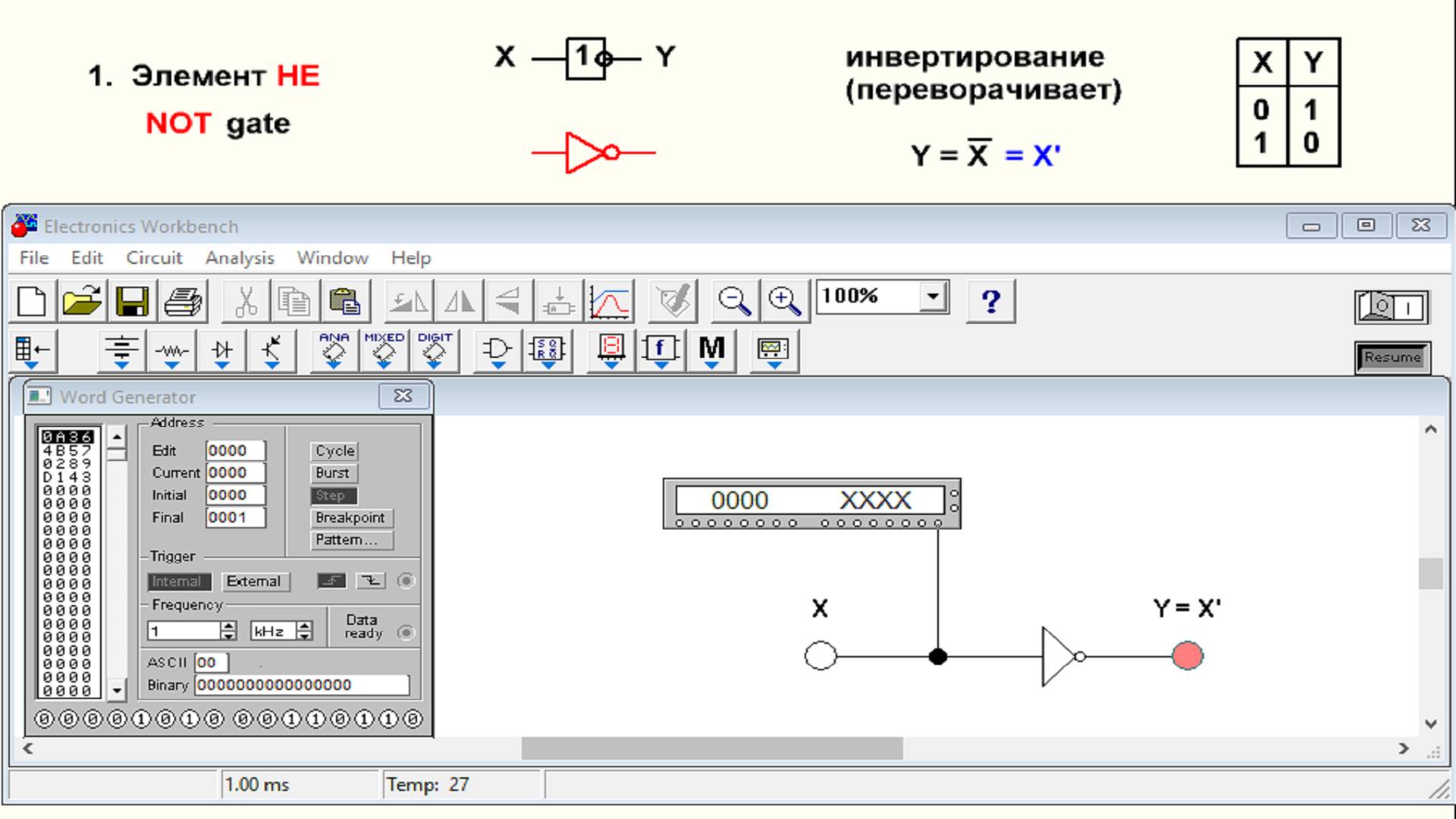Open the Analysis menu

(240, 258)
